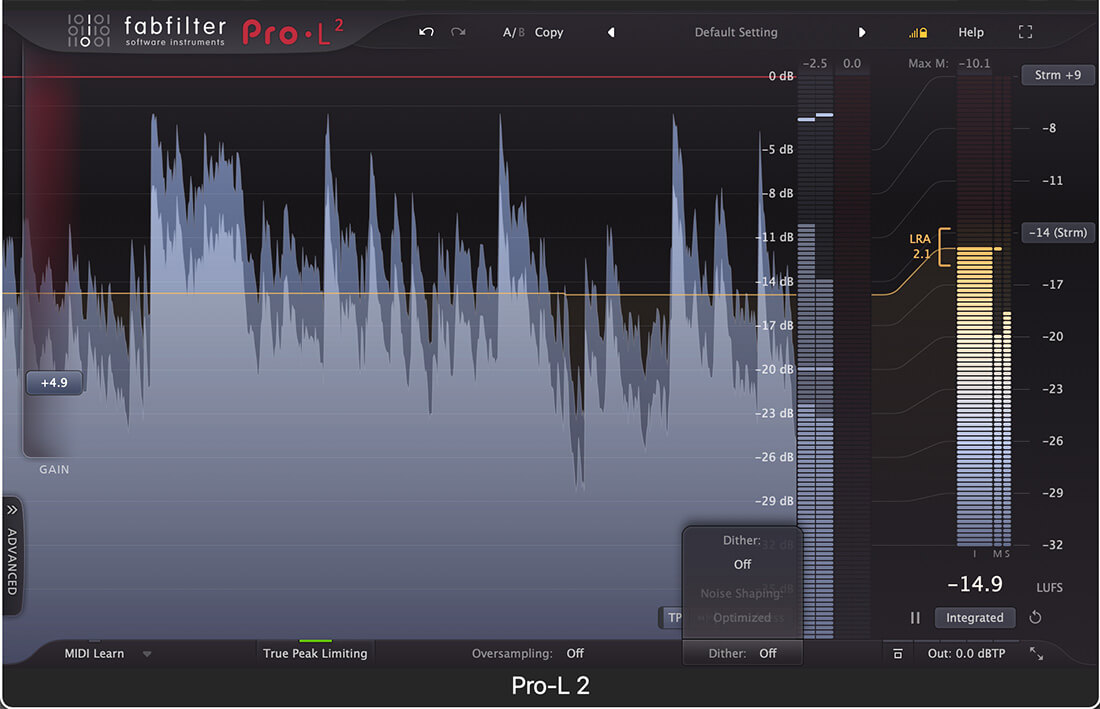This screenshot has width=1100, height=709.
Task: Reset loudness measurement with circular arrow
Action: pos(1035,618)
